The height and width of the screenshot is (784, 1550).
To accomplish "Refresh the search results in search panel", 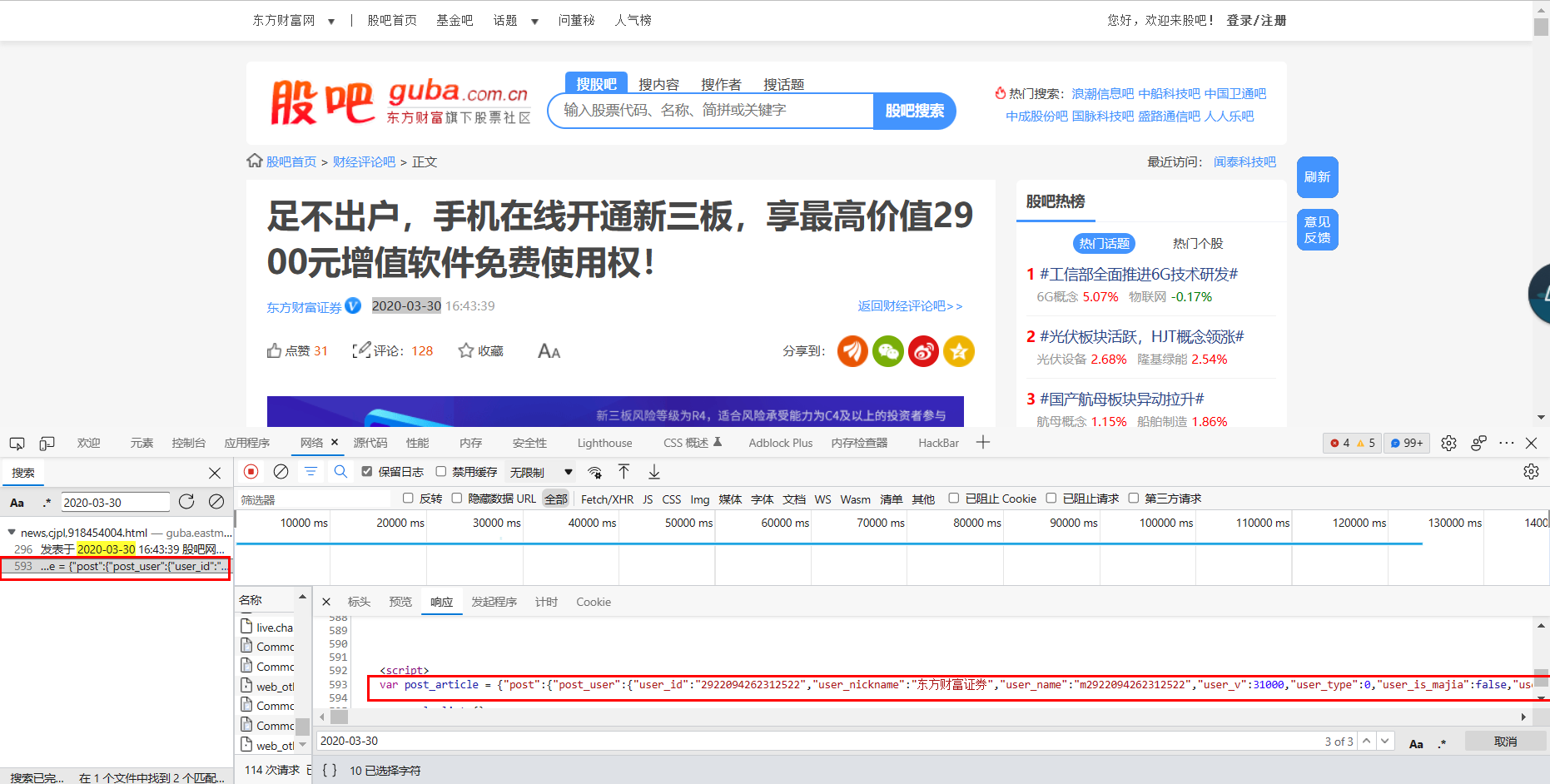I will point(186,501).
